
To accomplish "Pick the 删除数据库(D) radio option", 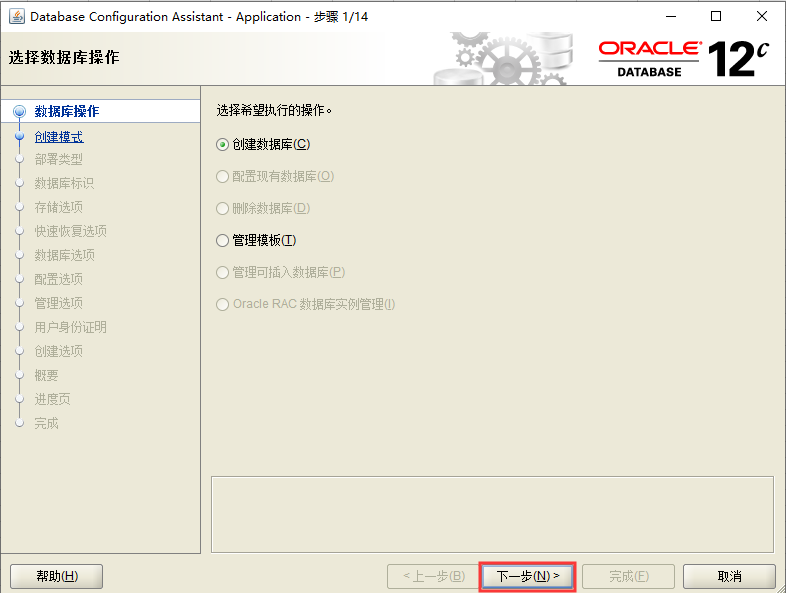I will (x=223, y=208).
